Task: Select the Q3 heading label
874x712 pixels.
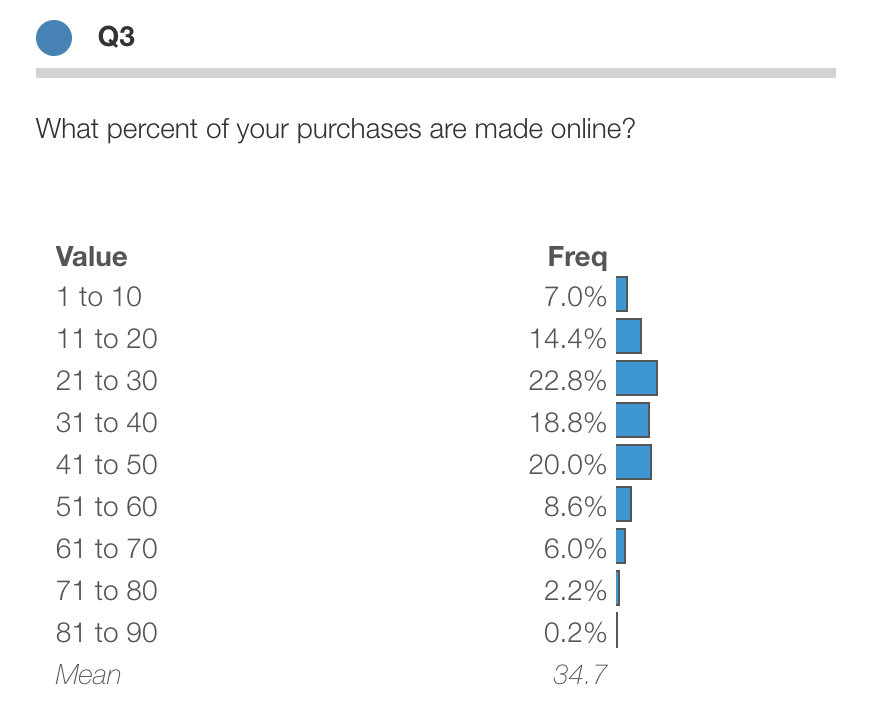Action: pos(116,37)
